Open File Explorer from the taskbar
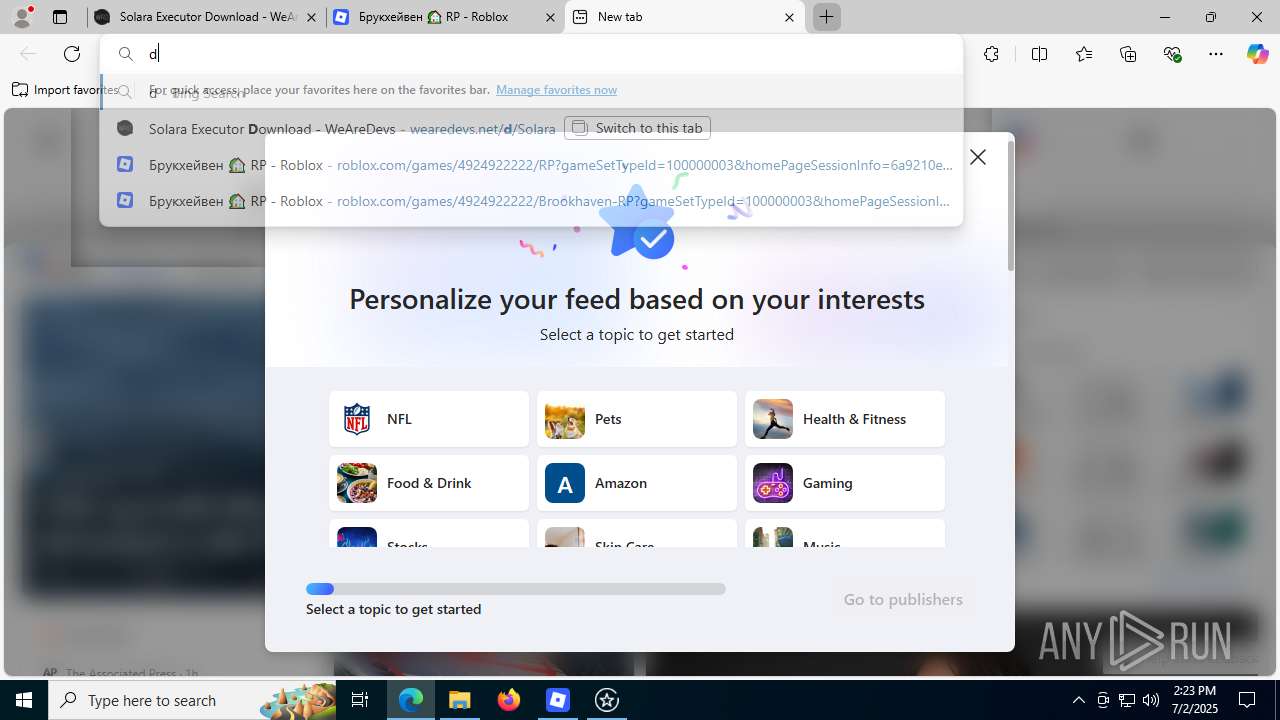Image resolution: width=1280 pixels, height=720 pixels. click(x=459, y=700)
